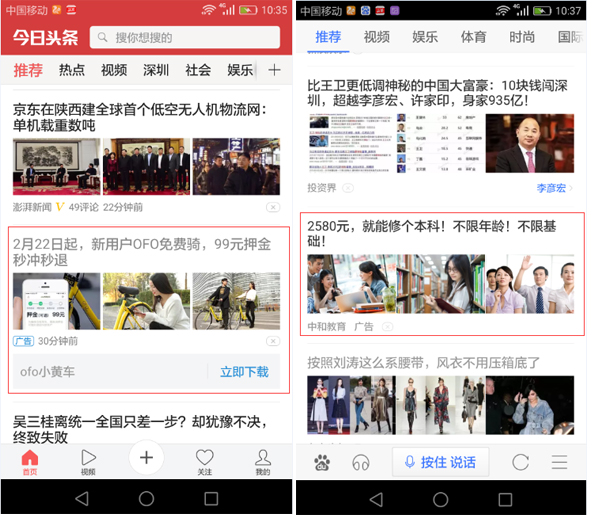Screen dimensions: 602x515
Task: Tap the headphones listen icon
Action: tap(361, 462)
